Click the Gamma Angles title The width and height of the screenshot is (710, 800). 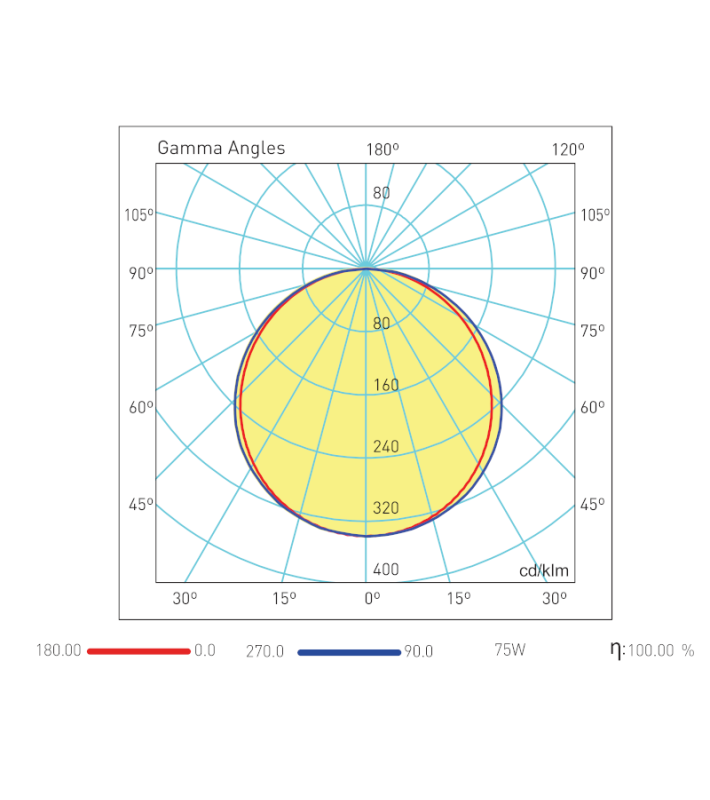(221, 148)
